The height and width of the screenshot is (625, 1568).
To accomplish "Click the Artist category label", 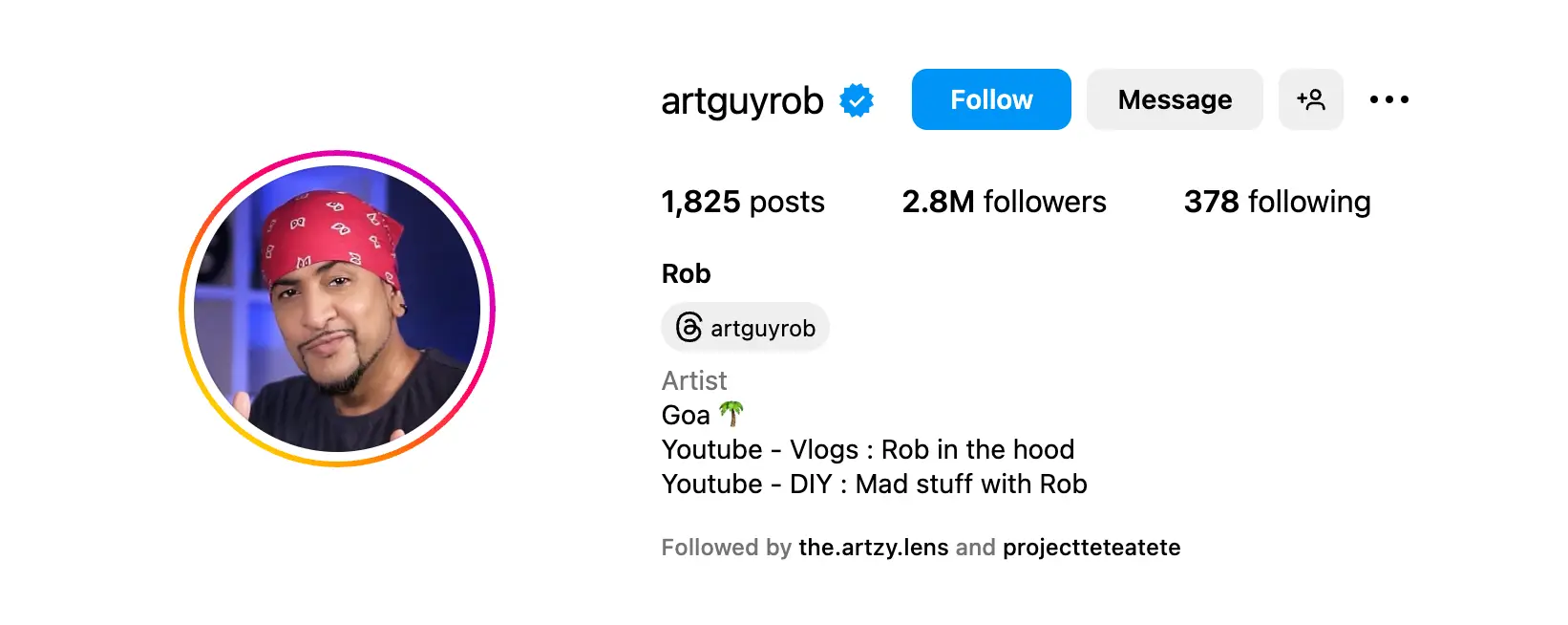I will click(694, 381).
